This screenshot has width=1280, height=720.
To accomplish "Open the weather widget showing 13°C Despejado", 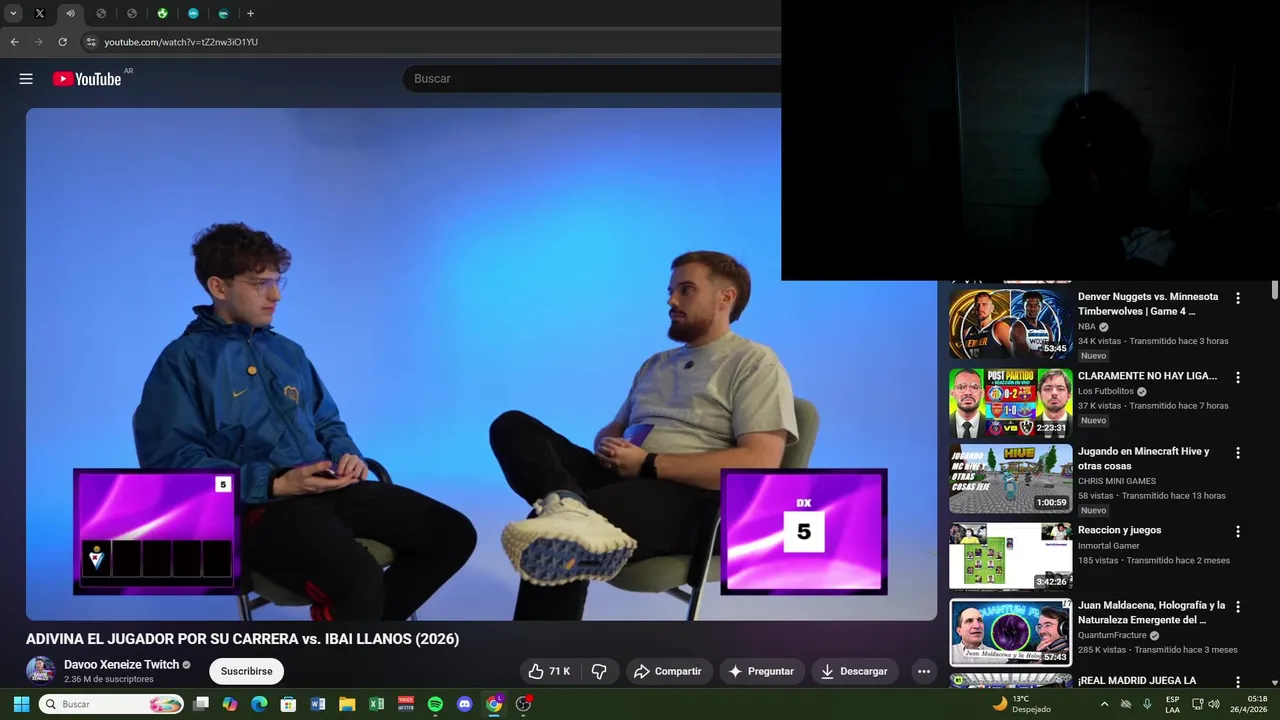I will point(1021,704).
